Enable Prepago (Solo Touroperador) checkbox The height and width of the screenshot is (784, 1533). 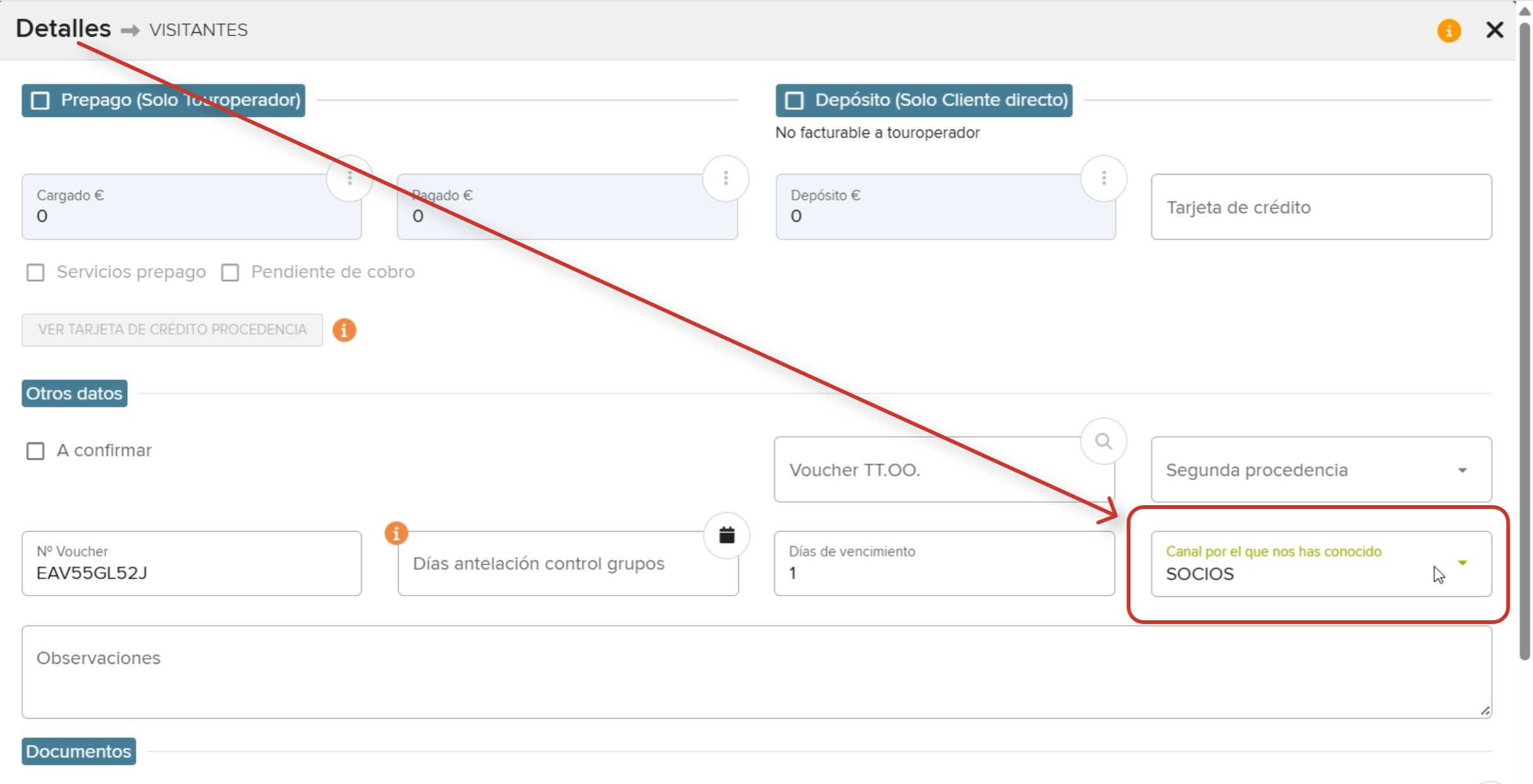[40, 101]
